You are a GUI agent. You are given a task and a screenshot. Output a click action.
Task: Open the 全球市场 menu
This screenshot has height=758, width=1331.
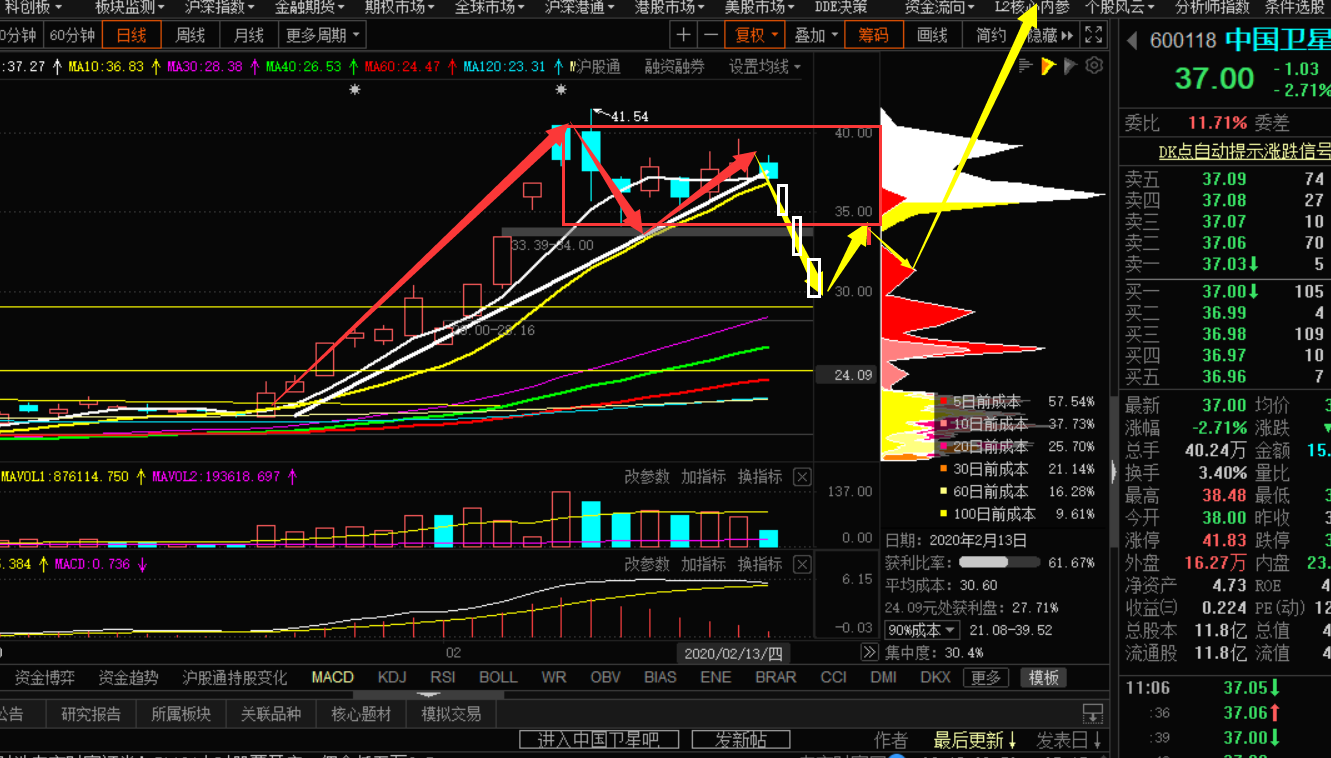[490, 8]
